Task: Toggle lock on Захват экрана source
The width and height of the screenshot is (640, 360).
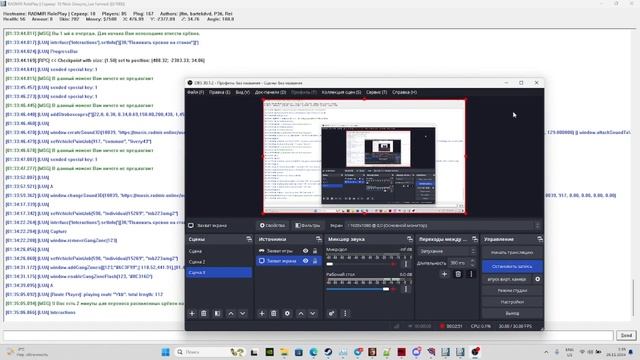Action: 315,261
